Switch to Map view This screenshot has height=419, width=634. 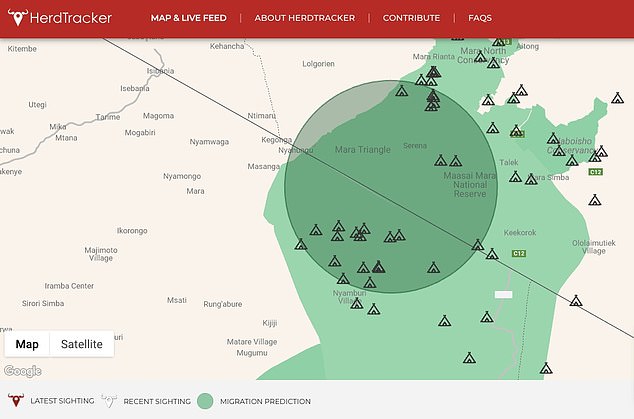27,344
